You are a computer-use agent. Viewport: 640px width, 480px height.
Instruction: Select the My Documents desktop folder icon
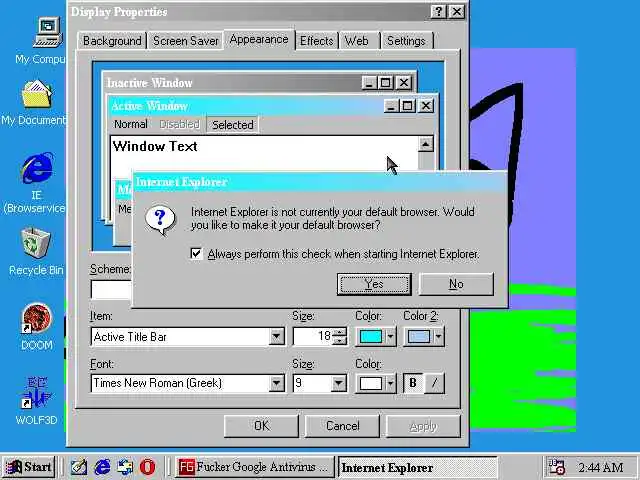(x=37, y=93)
